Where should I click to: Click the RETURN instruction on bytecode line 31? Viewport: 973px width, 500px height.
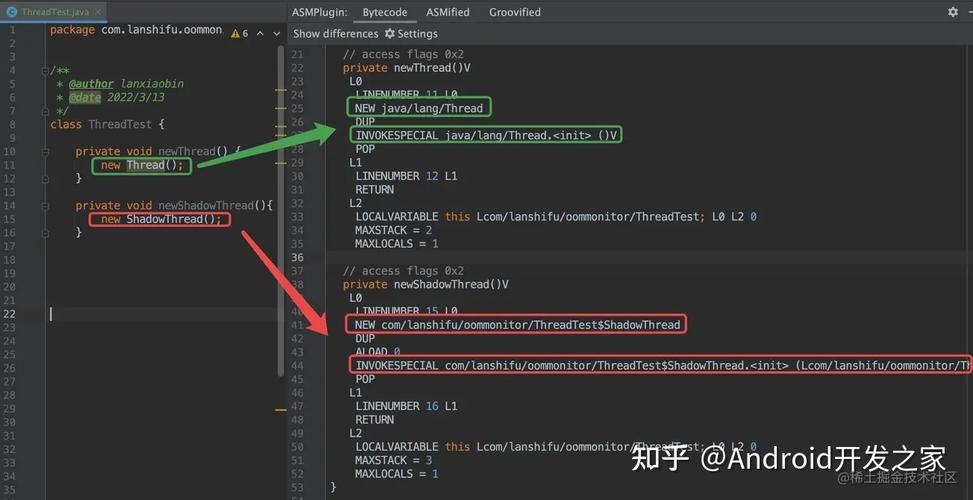coord(374,190)
